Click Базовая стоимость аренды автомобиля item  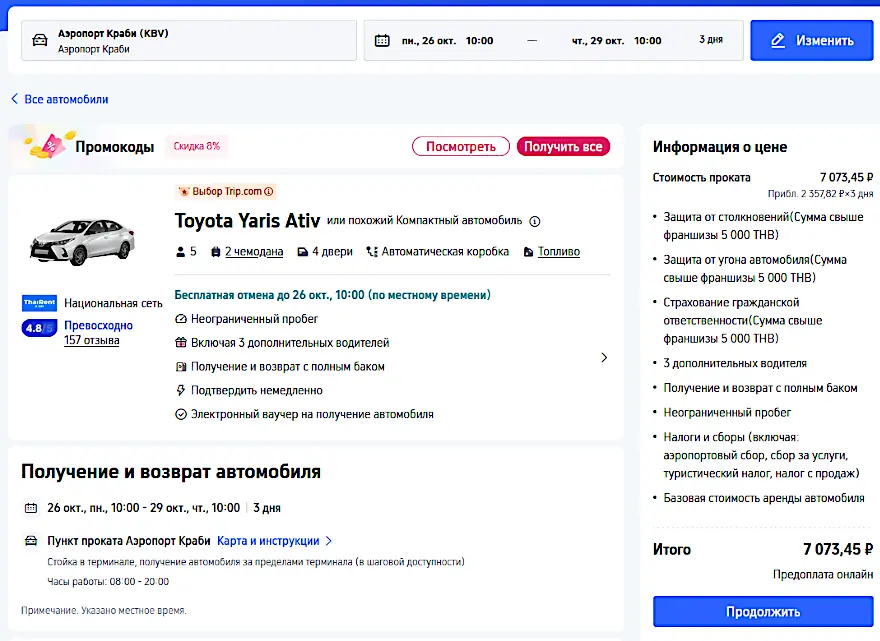tap(764, 498)
